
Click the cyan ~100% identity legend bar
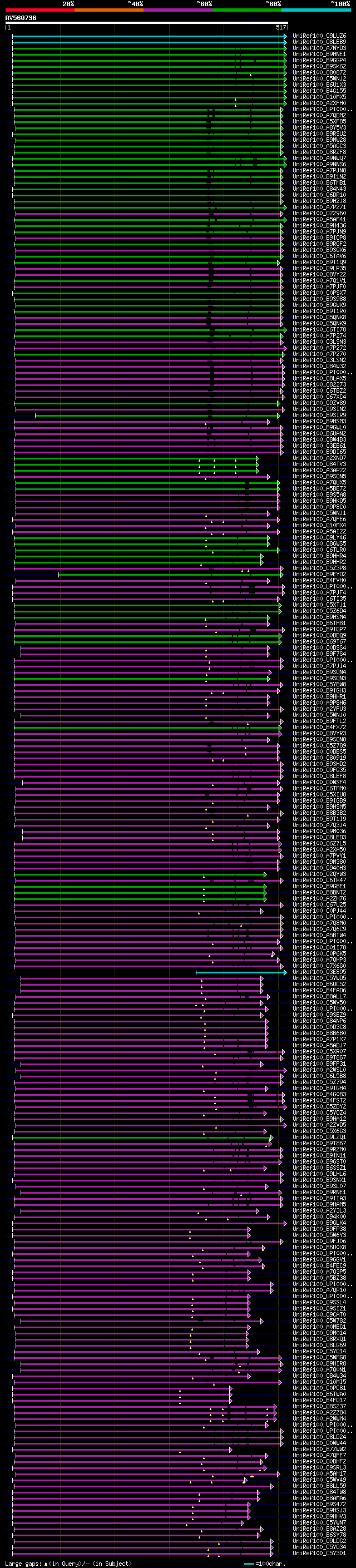coord(316,11)
